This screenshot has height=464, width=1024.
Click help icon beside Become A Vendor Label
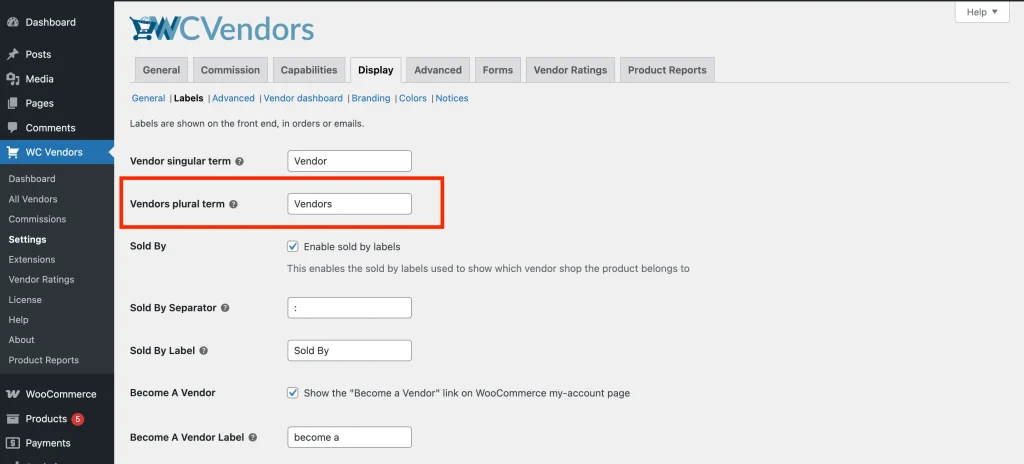[253, 437]
